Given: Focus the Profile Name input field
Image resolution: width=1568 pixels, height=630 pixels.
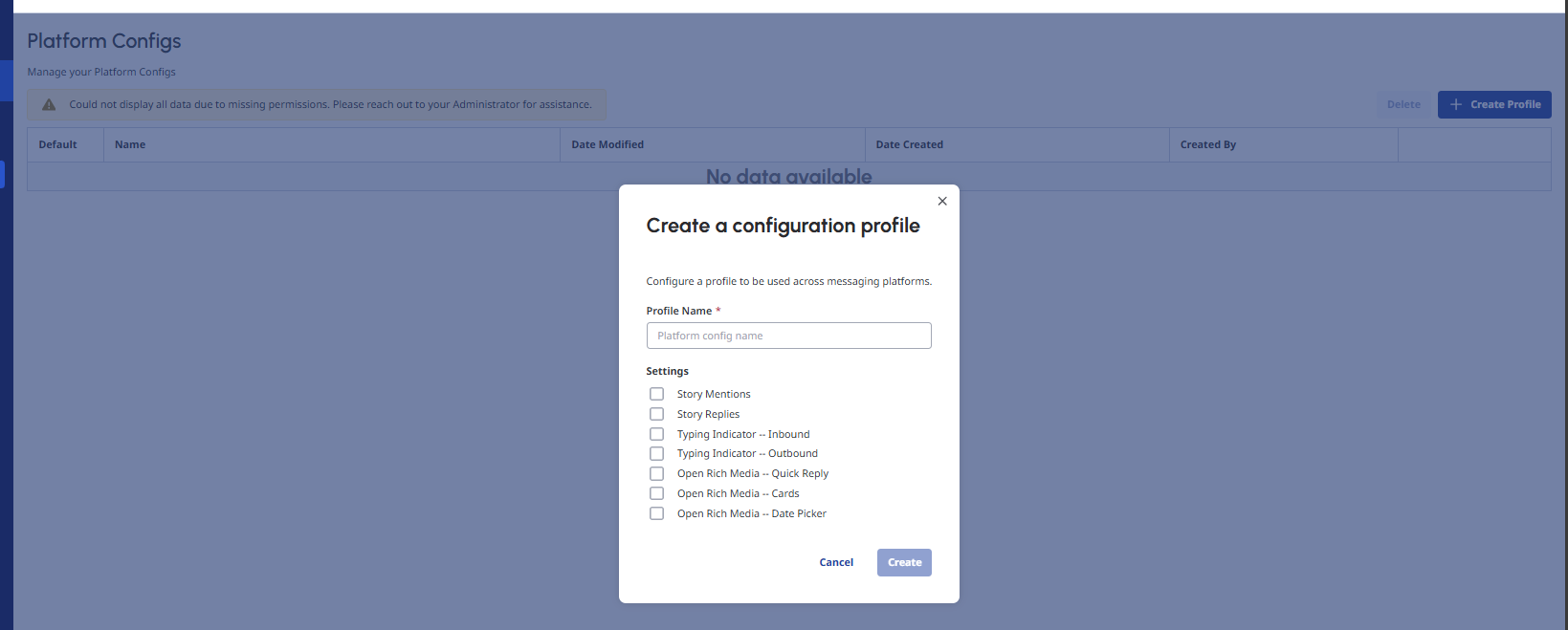Looking at the screenshot, I should [x=788, y=336].
